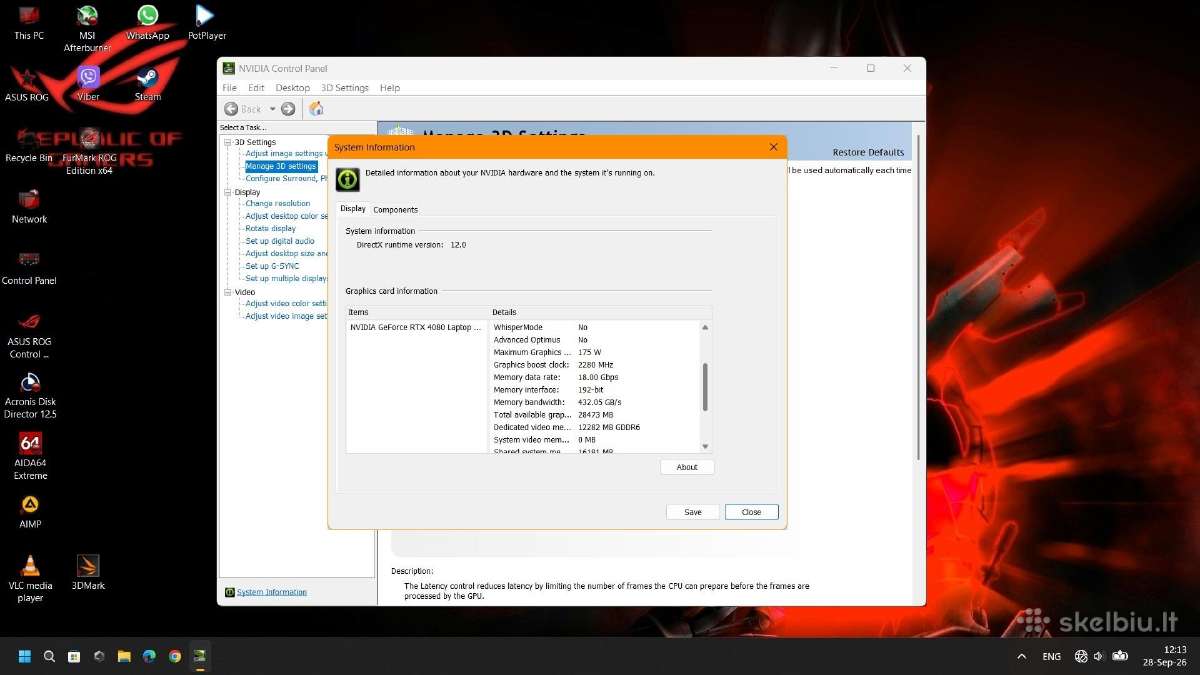This screenshot has height=675, width=1200.
Task: Select Manage 3D settings in task tree
Action: (x=281, y=166)
